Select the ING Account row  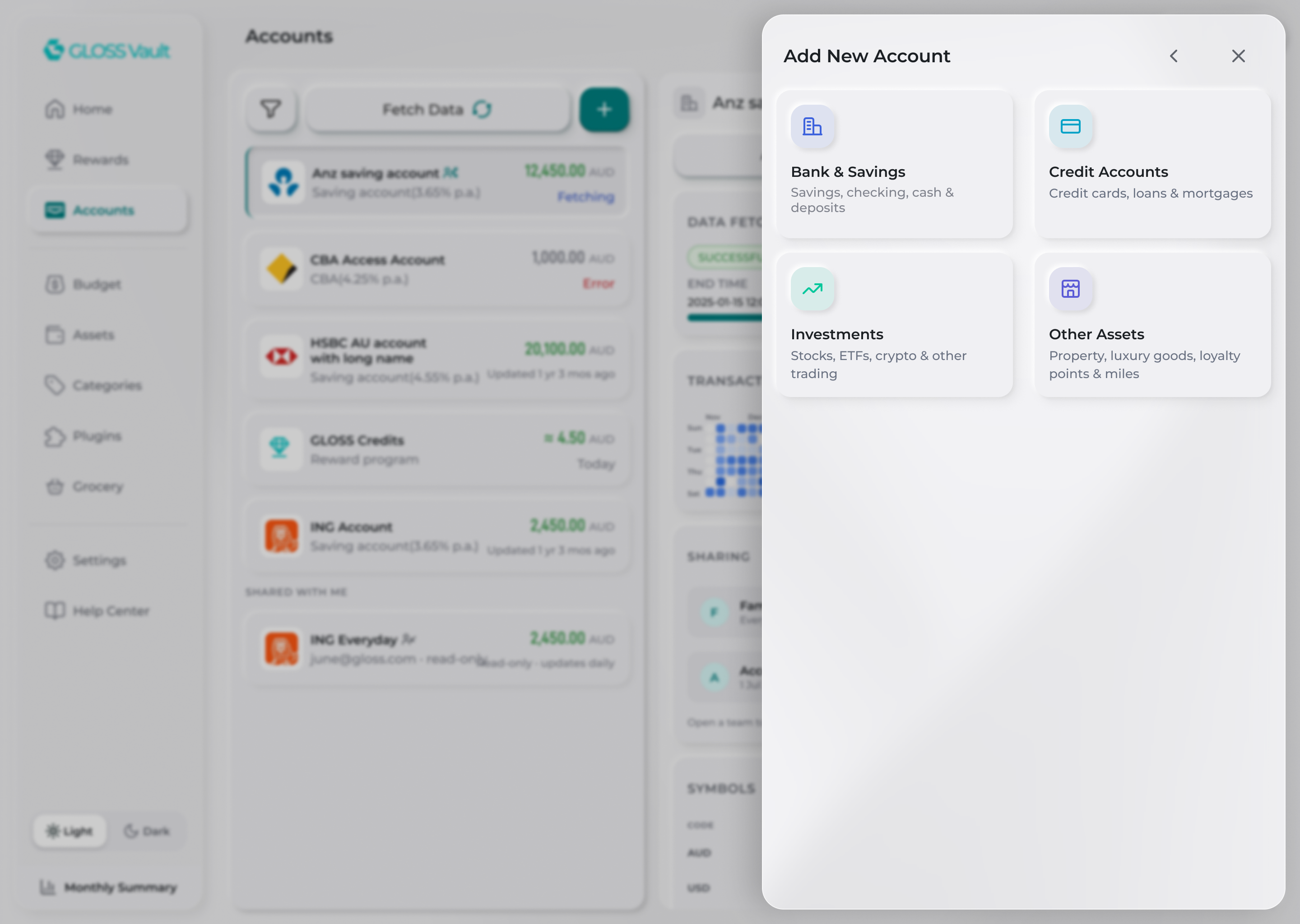click(437, 536)
